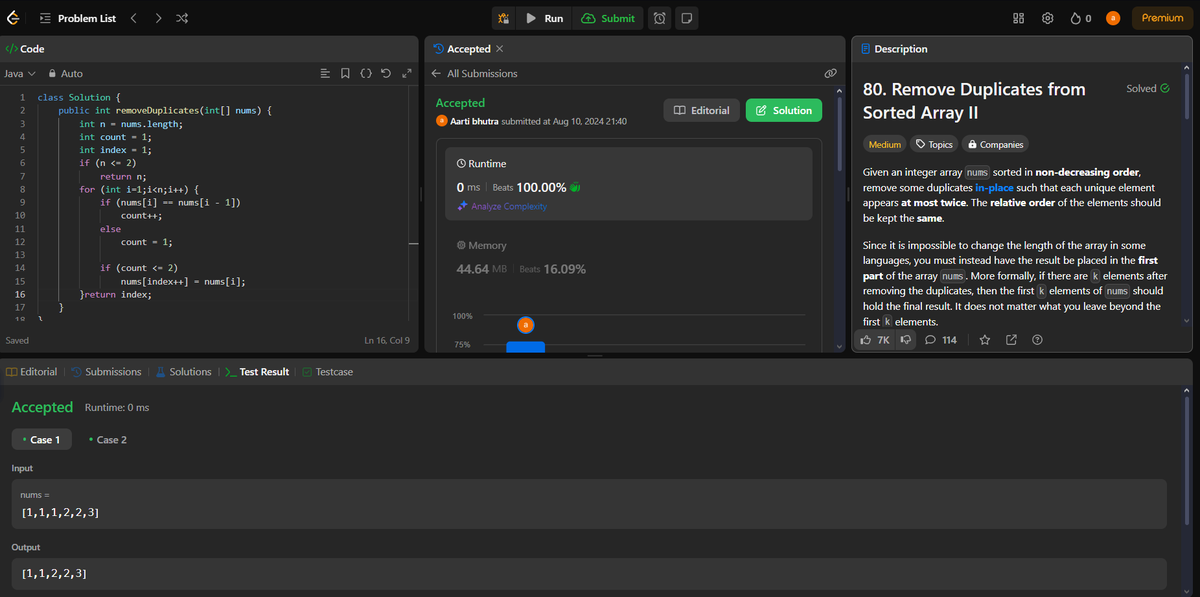Click the Ln 16, Col 9 status
1200x597 pixels.
point(388,341)
